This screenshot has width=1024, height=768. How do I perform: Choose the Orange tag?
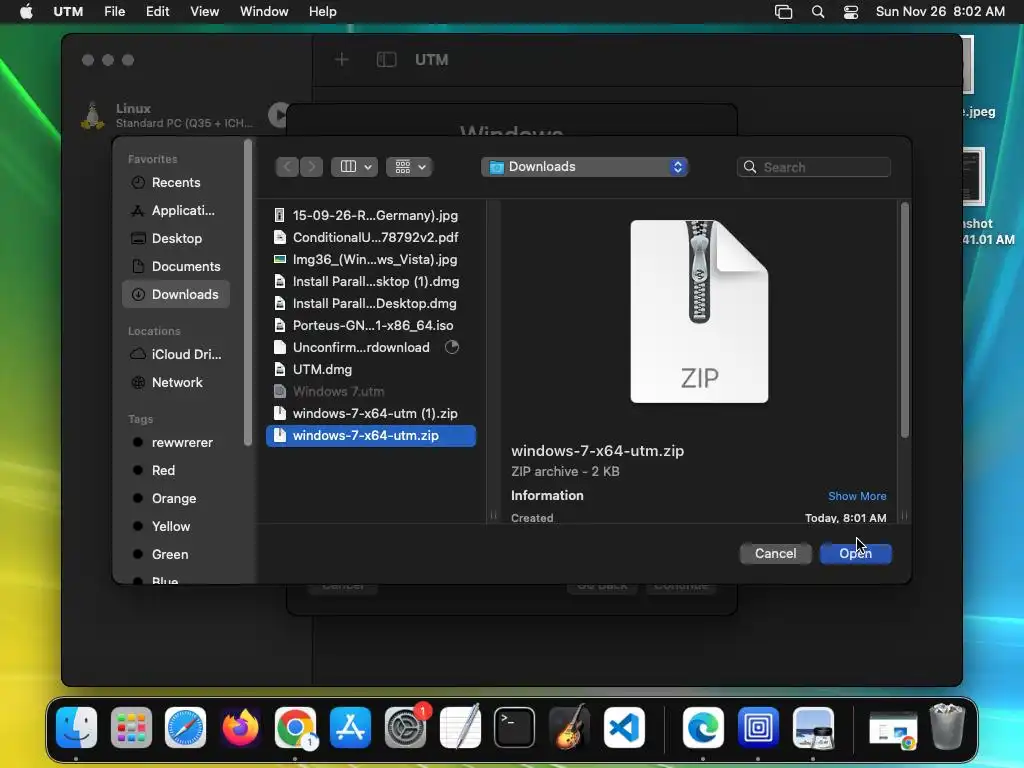pyautogui.click(x=176, y=499)
